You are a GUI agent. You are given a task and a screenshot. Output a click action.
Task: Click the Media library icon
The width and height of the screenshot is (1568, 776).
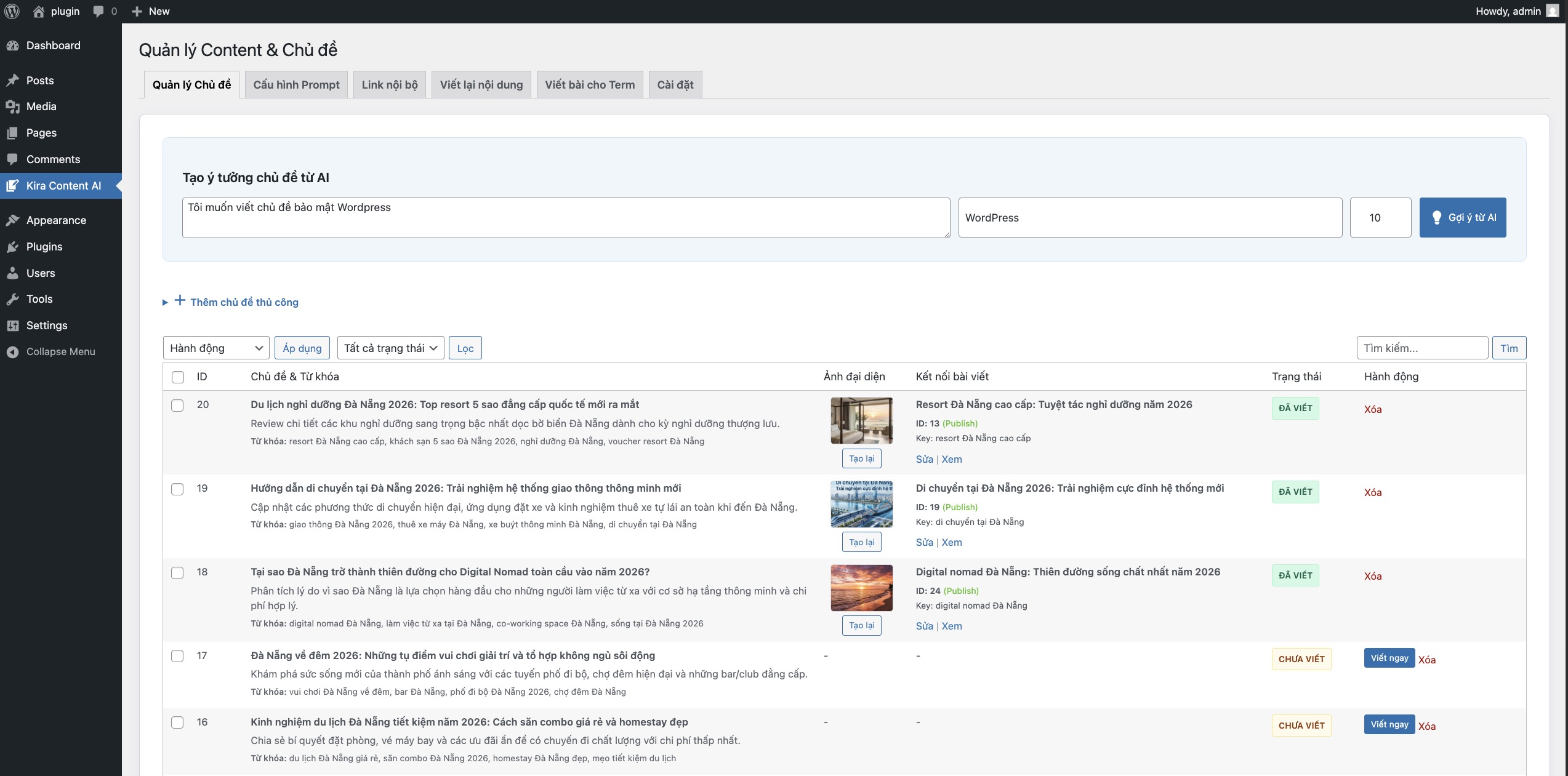(x=12, y=106)
